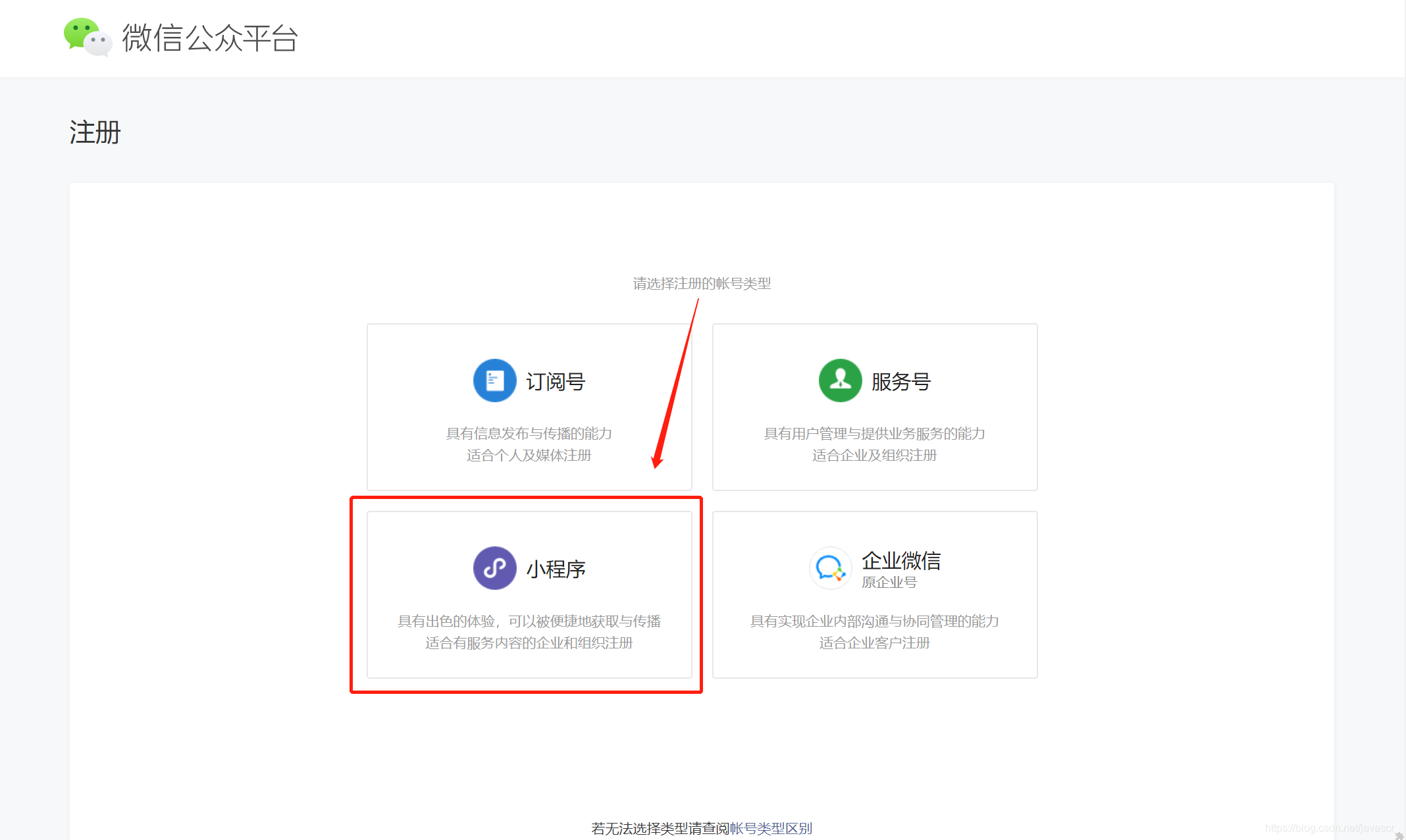Open the 帐号类型区别 link
1406x840 pixels.
coord(771,828)
